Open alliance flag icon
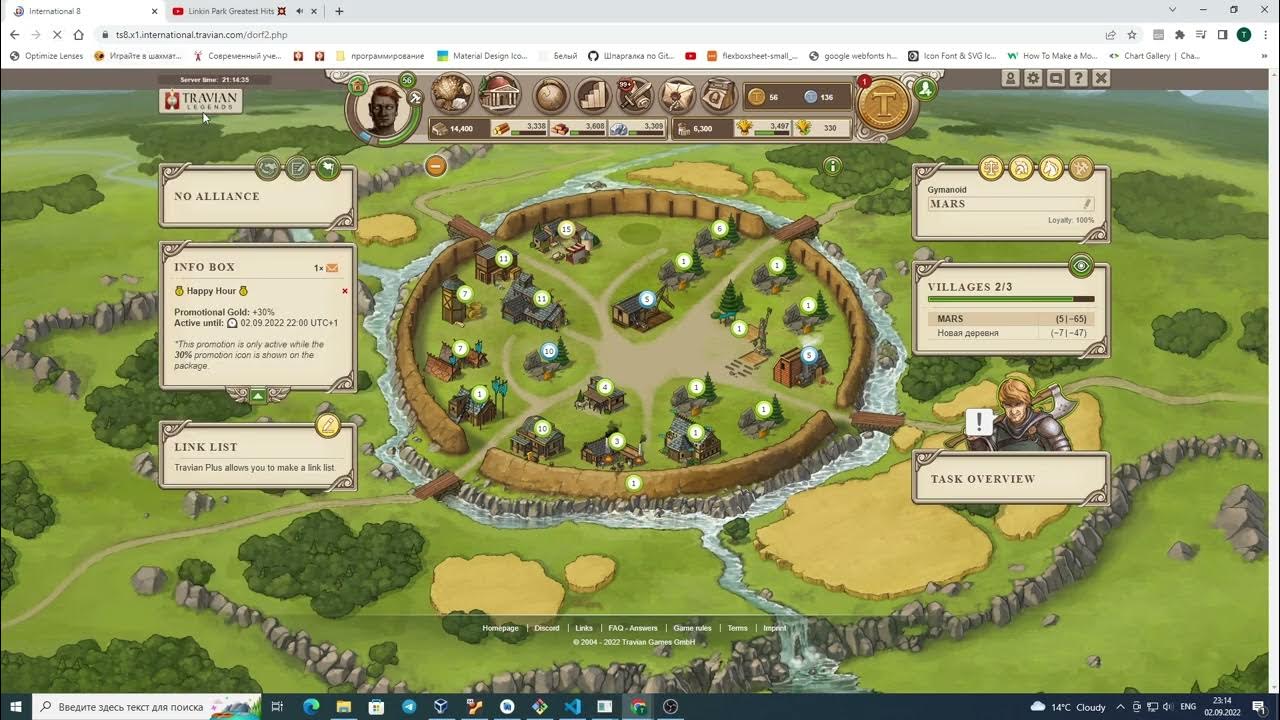This screenshot has width=1280, height=720. pyautogui.click(x=328, y=168)
